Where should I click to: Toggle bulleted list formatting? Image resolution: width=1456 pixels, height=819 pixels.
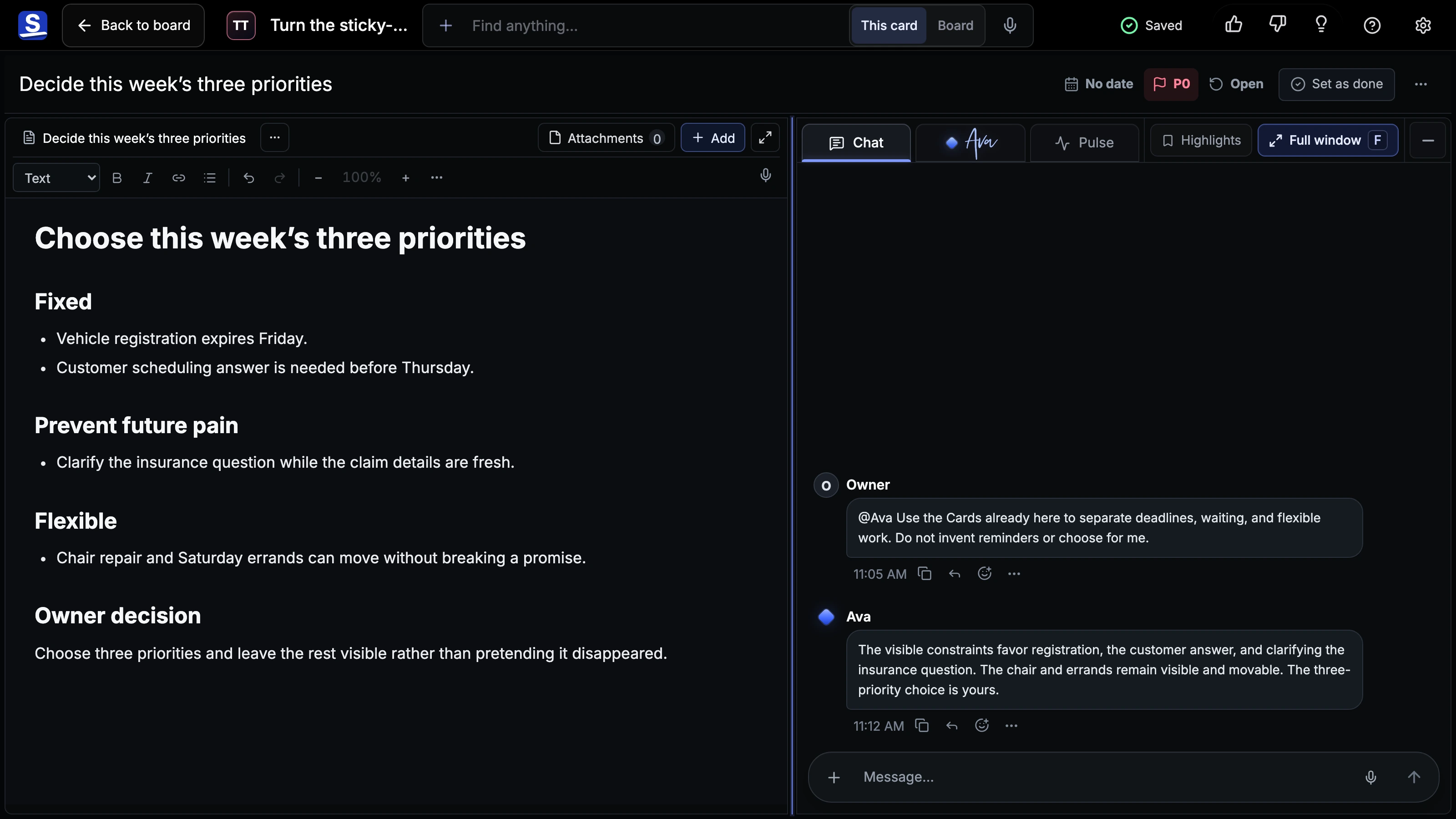[x=210, y=178]
